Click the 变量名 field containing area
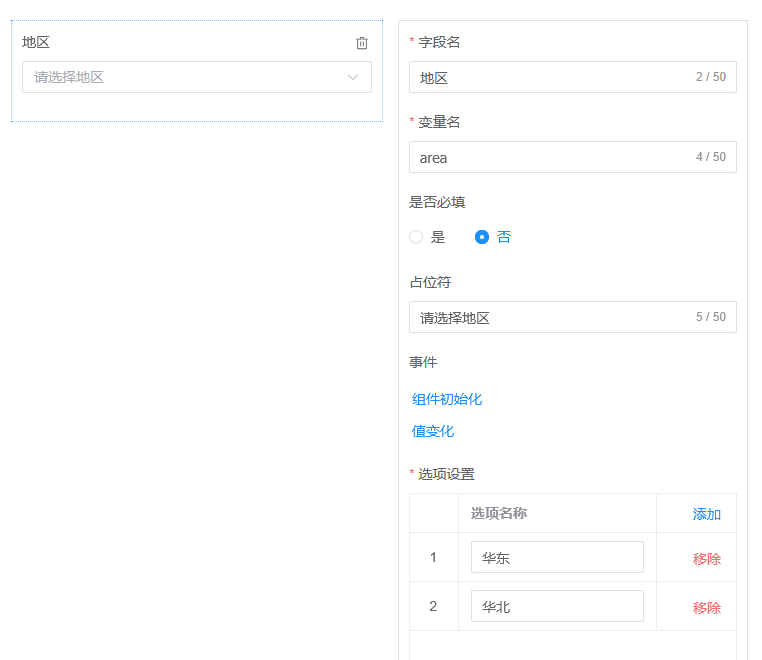The height and width of the screenshot is (660, 762). click(550, 157)
